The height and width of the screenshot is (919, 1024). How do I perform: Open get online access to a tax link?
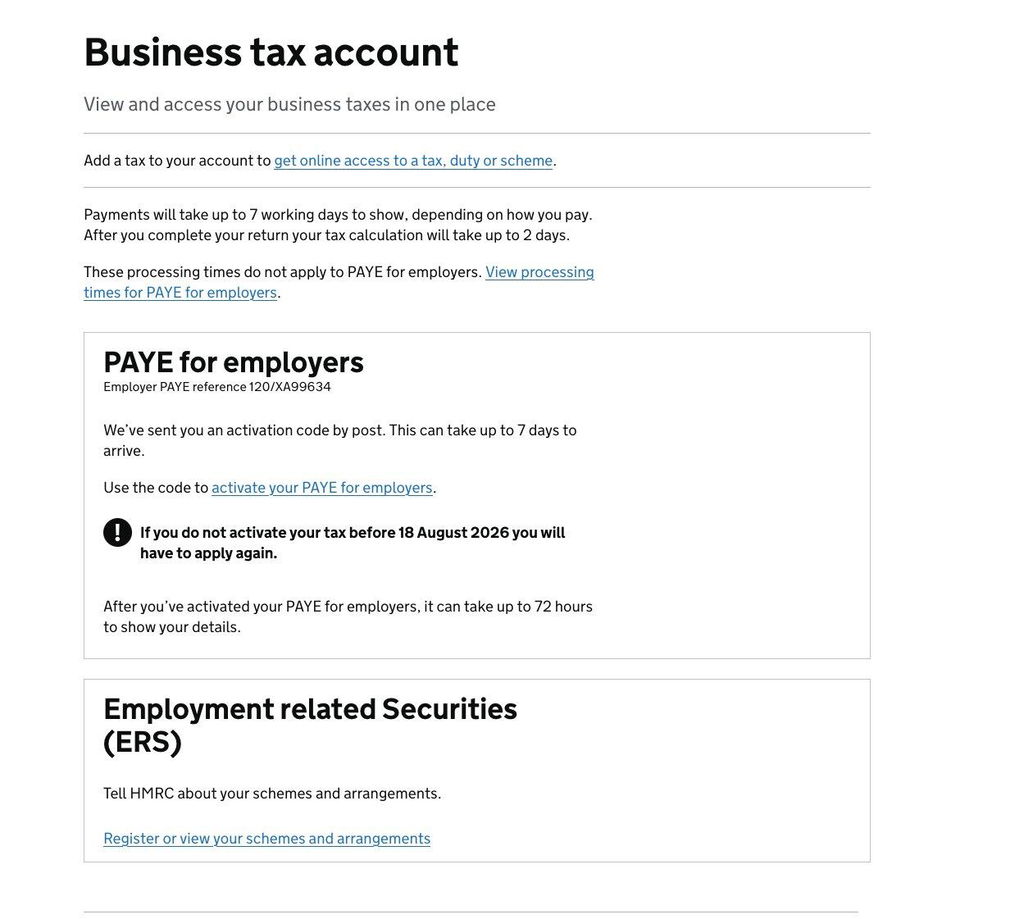(413, 161)
